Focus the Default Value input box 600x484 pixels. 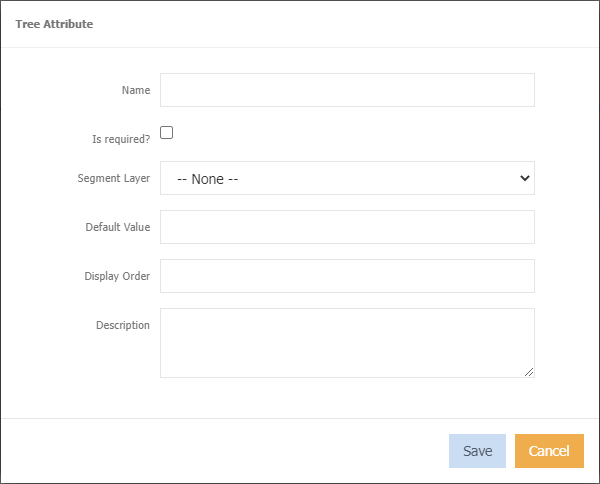347,227
